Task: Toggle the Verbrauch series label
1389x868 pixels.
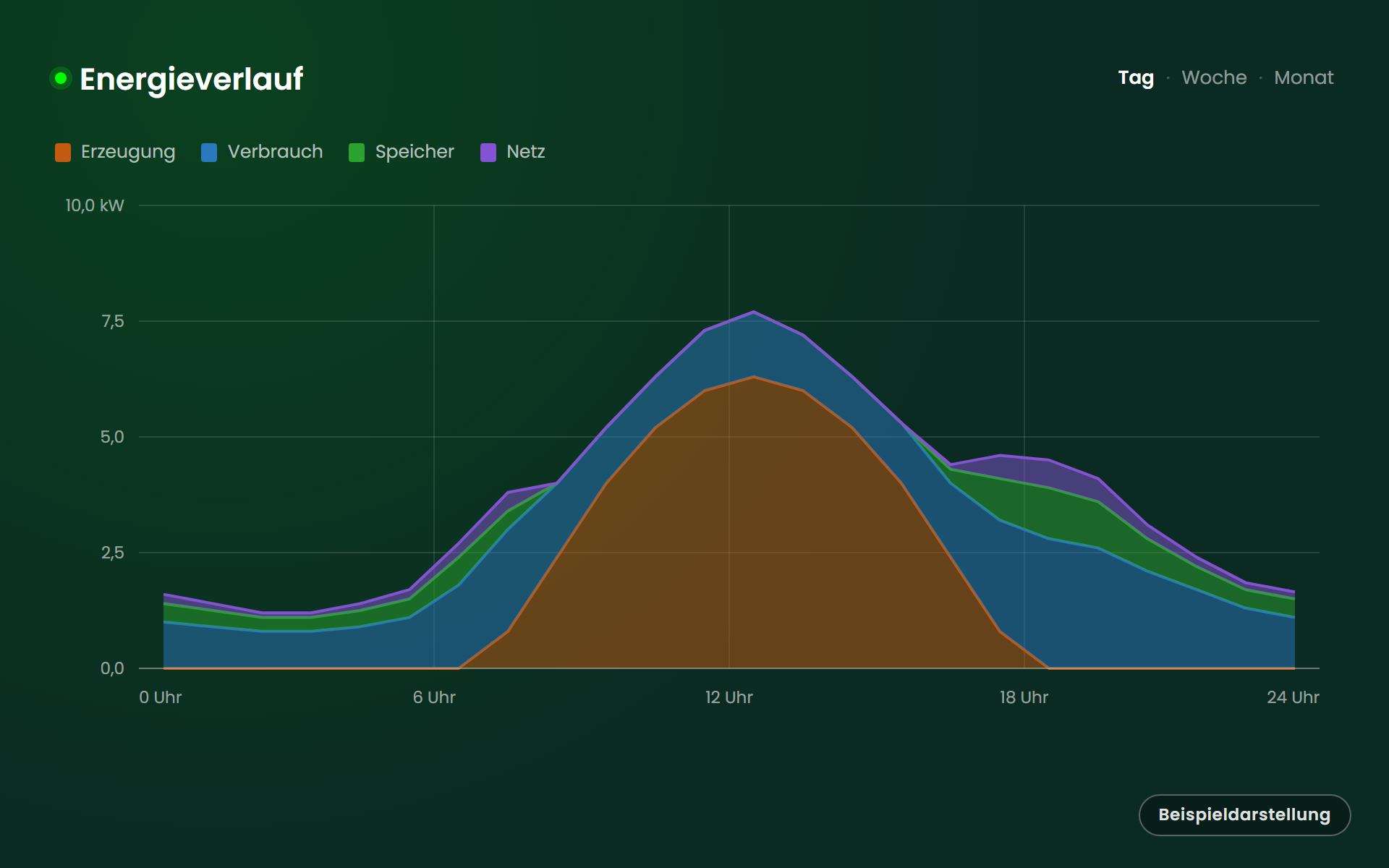Action: pos(275,152)
